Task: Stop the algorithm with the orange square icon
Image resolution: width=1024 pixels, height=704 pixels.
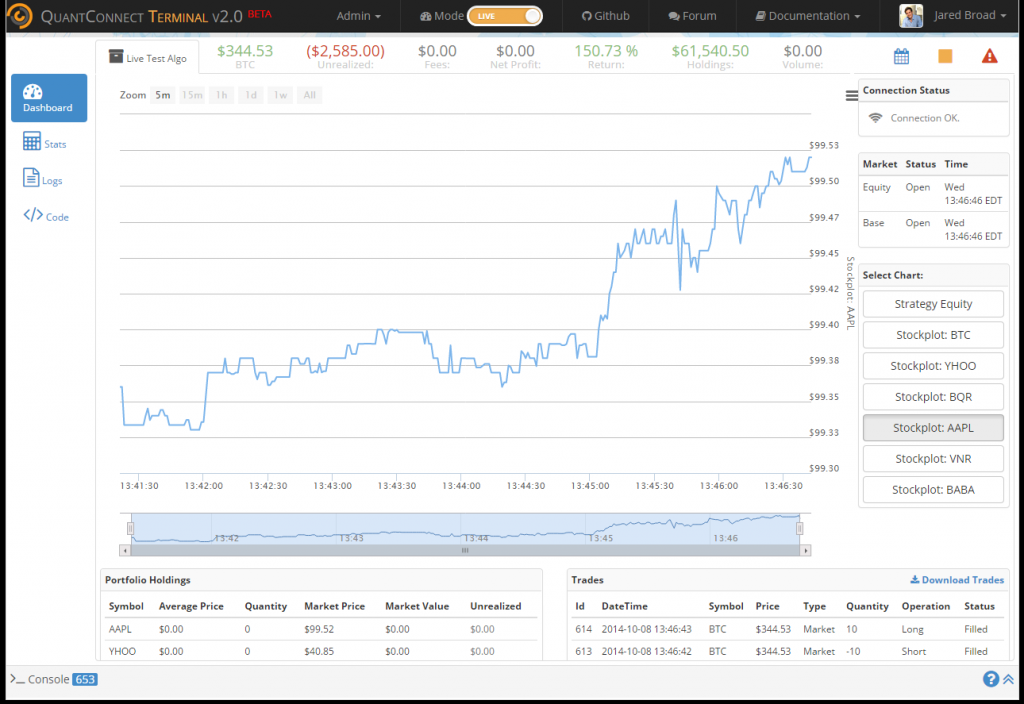Action: coord(944,56)
